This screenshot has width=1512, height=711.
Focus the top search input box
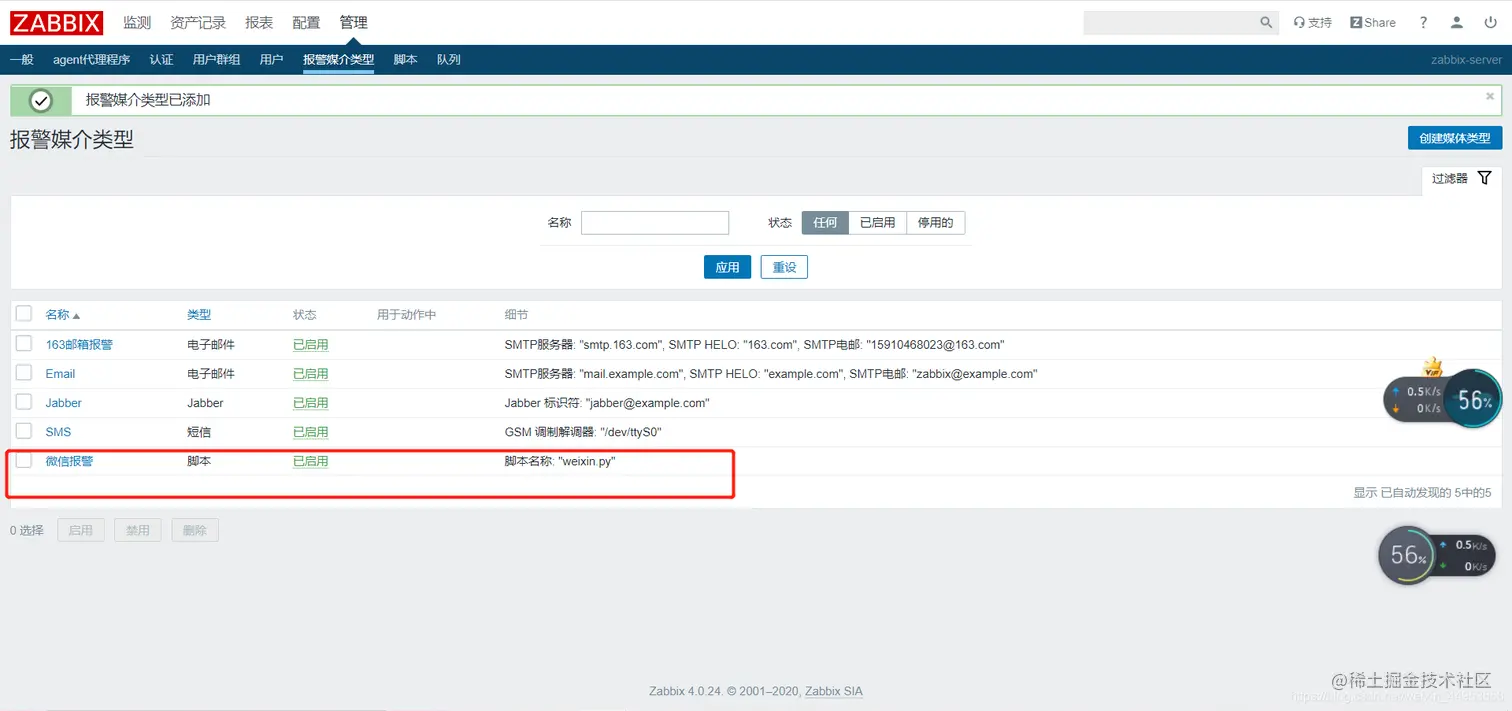1171,22
